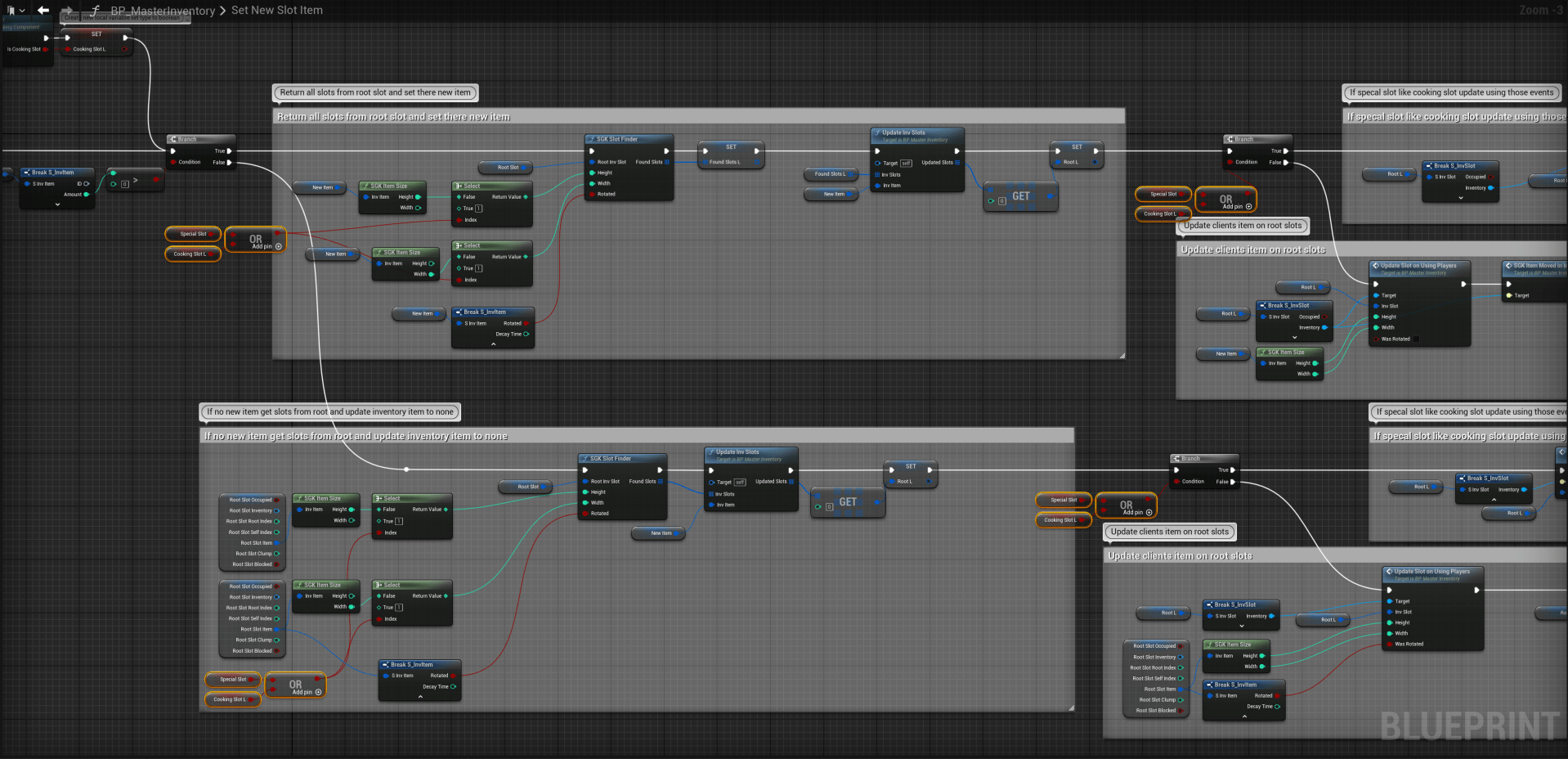1568x759 pixels.
Task: Click the SGK Item Moved event node header
Action: 1535,266
